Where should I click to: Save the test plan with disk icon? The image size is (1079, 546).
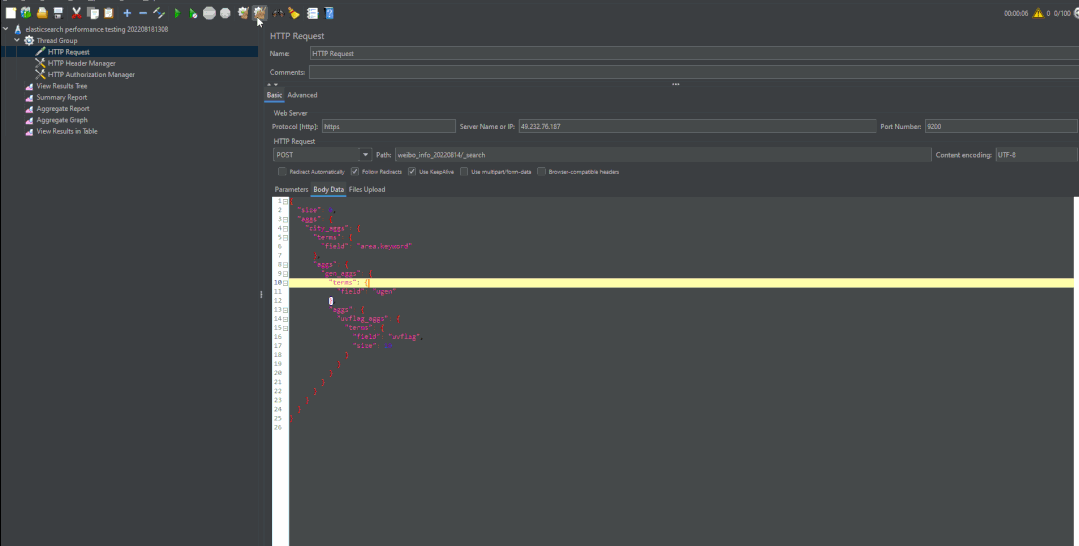(58, 13)
